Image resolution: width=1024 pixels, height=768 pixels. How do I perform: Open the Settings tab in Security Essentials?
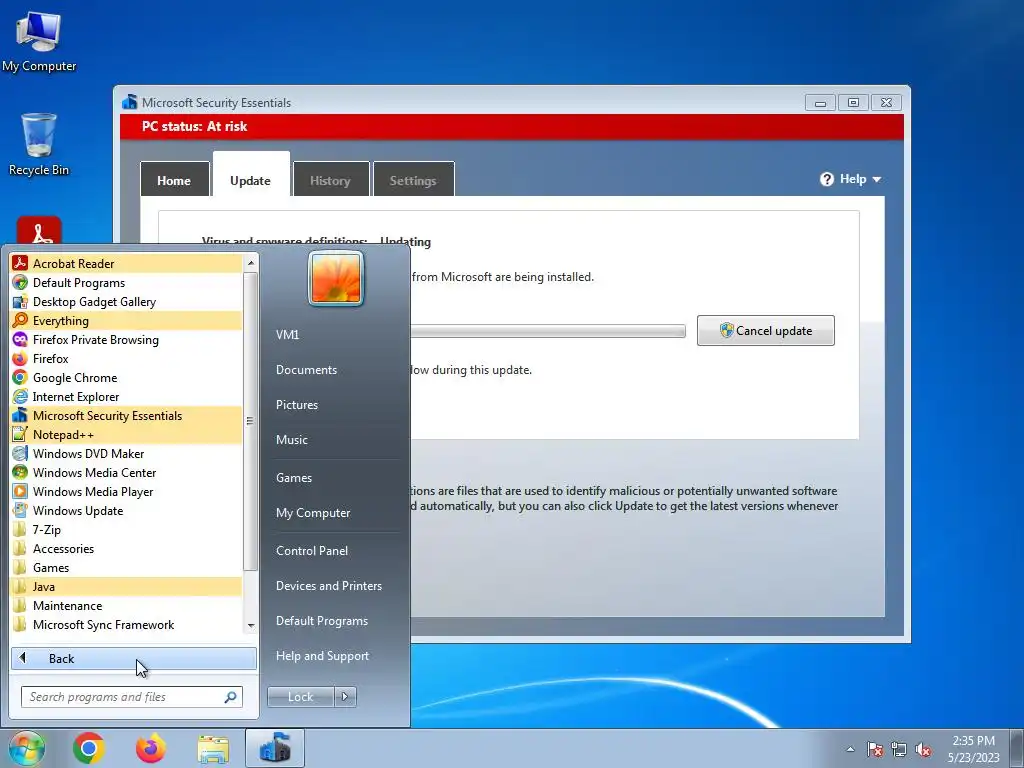413,180
